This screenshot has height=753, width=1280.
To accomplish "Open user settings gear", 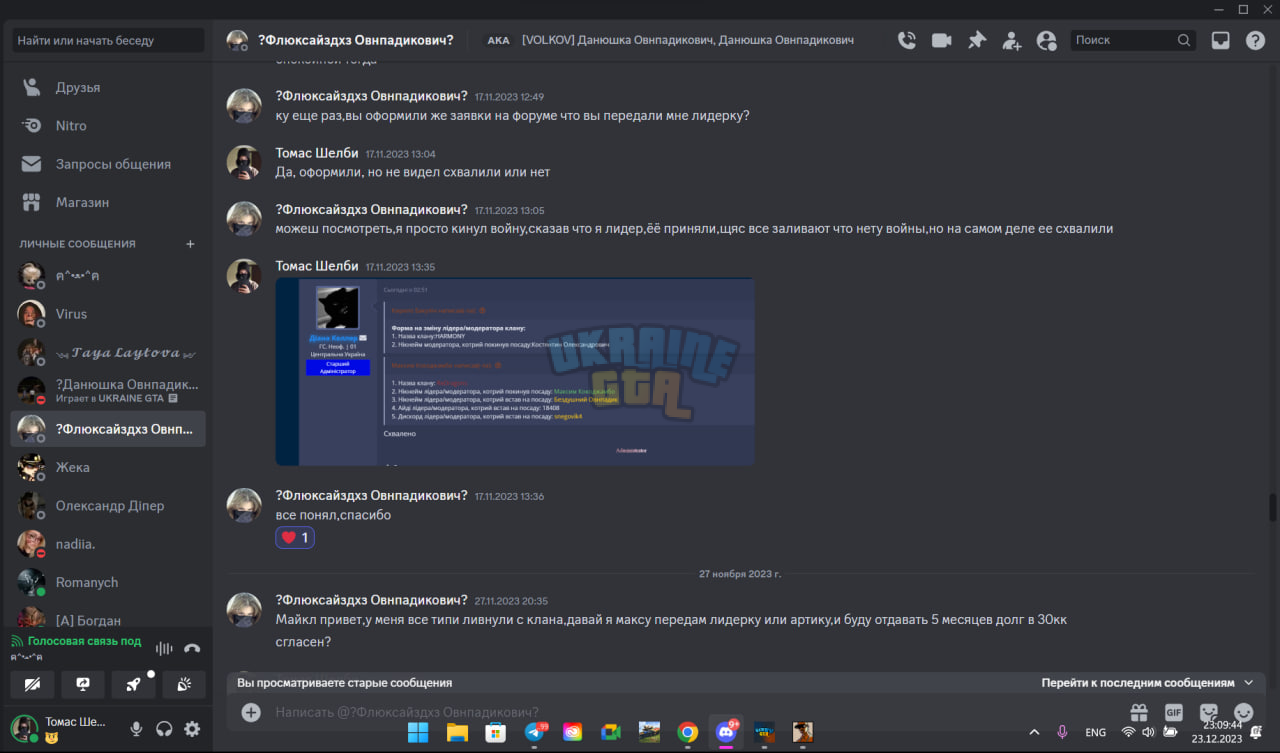I will click(192, 729).
